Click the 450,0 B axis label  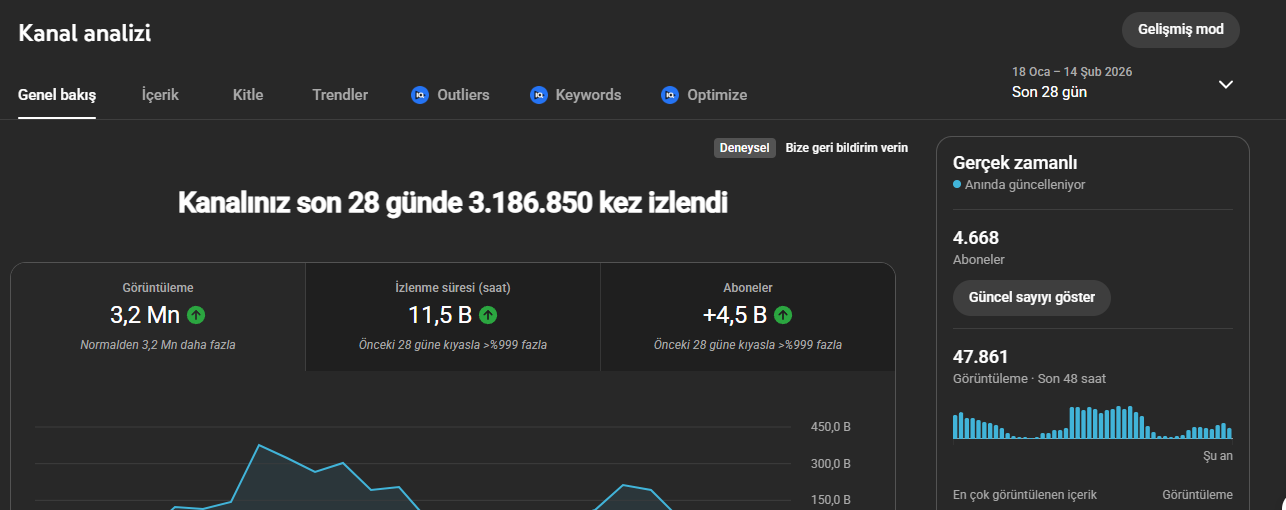[830, 427]
